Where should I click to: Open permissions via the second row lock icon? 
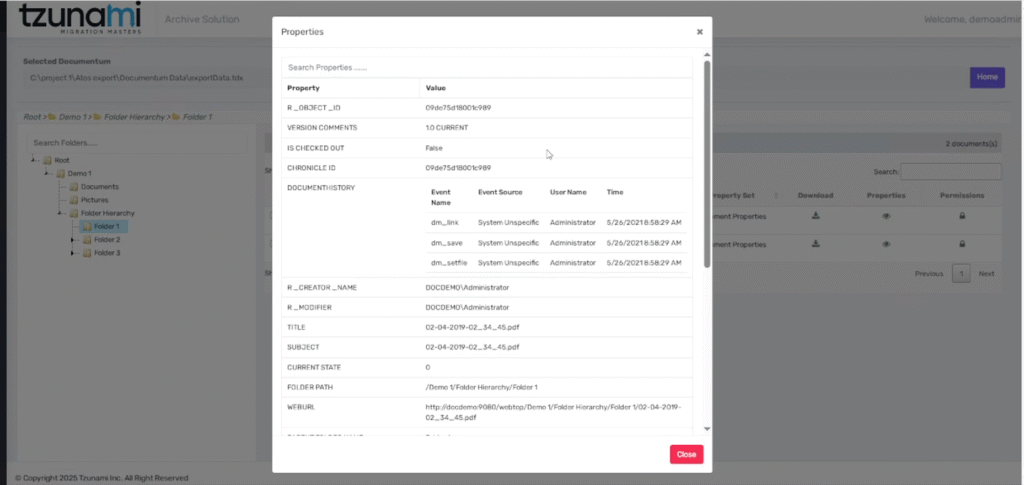point(962,244)
